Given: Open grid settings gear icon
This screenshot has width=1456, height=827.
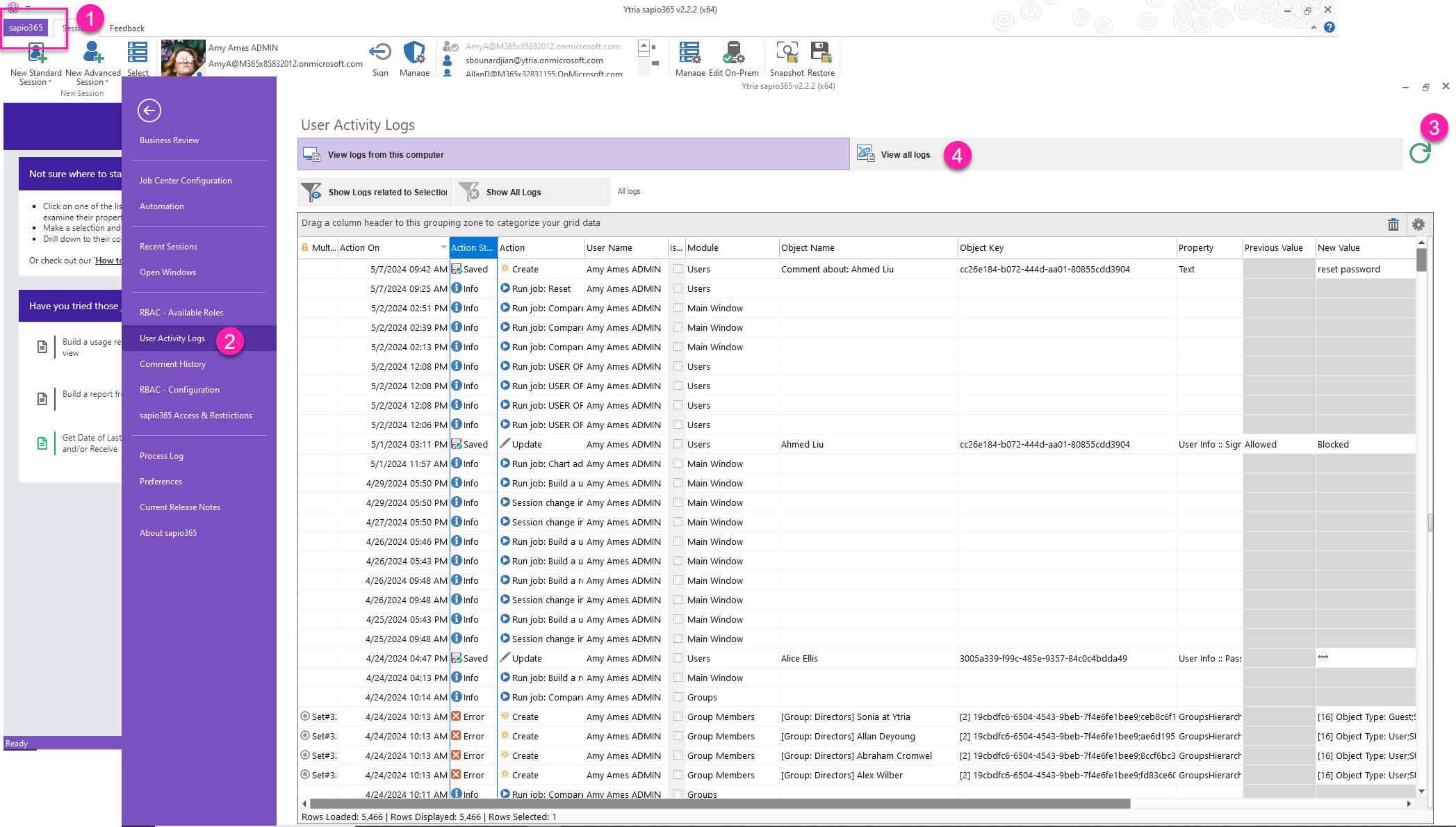Looking at the screenshot, I should tap(1418, 224).
